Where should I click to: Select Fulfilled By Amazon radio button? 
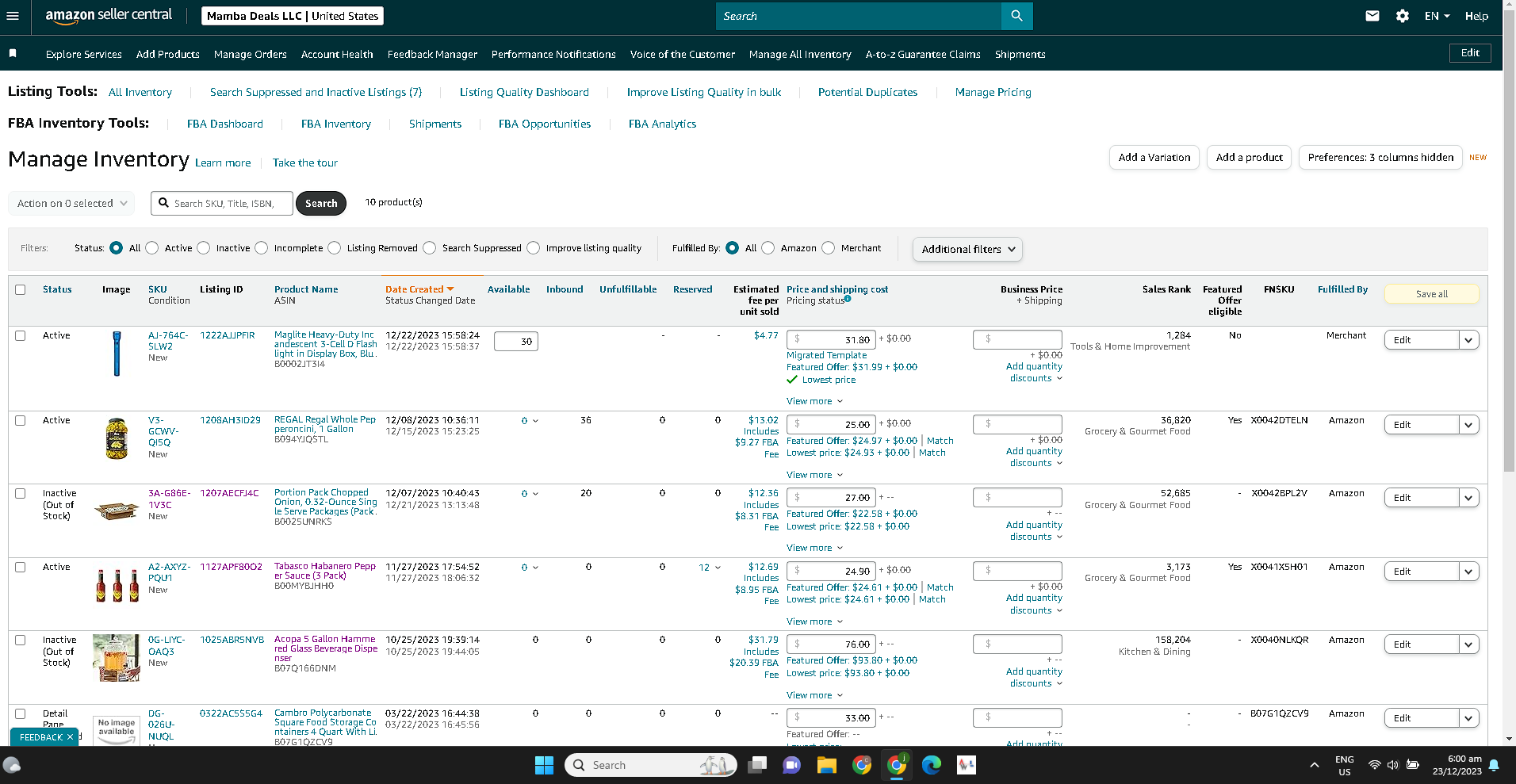pos(768,248)
